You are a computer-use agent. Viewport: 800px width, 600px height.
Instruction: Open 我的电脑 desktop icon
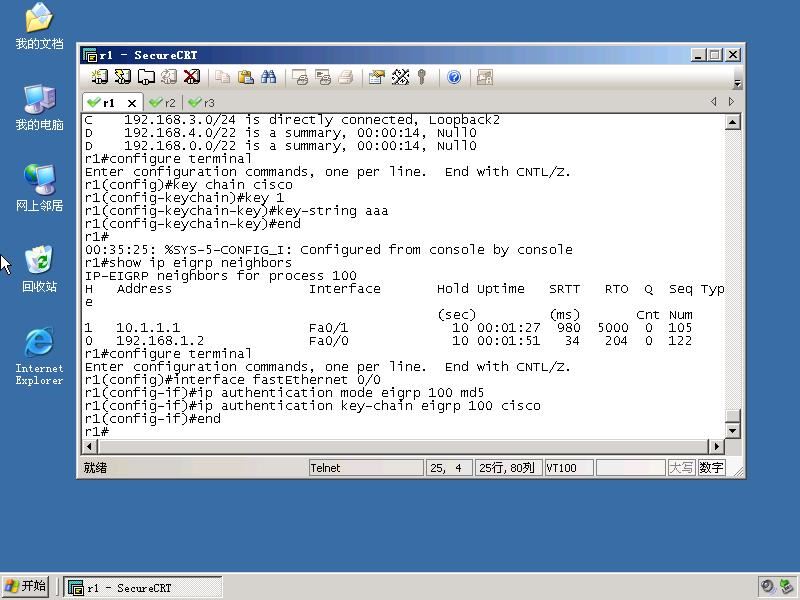tap(39, 107)
